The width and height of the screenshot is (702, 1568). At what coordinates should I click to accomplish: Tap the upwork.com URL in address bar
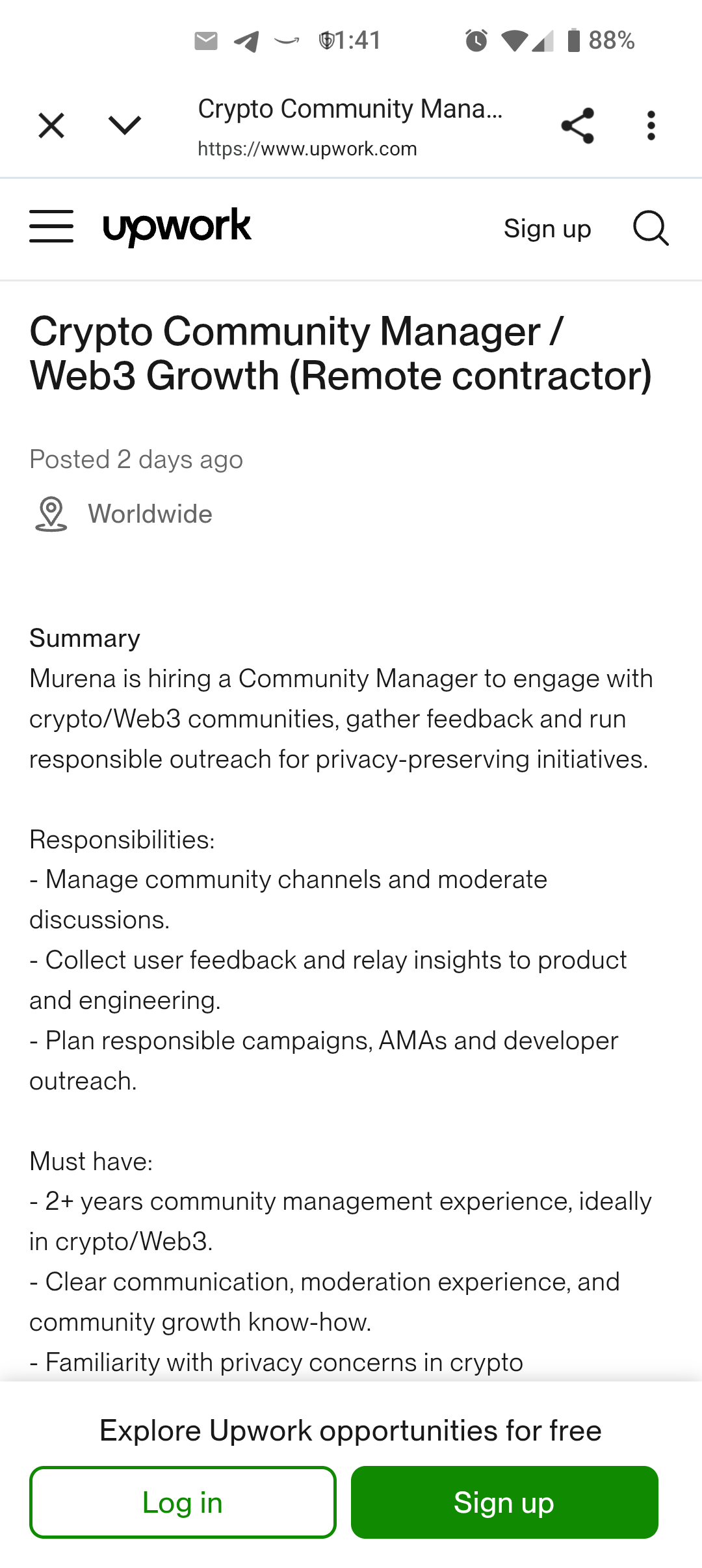click(x=307, y=149)
